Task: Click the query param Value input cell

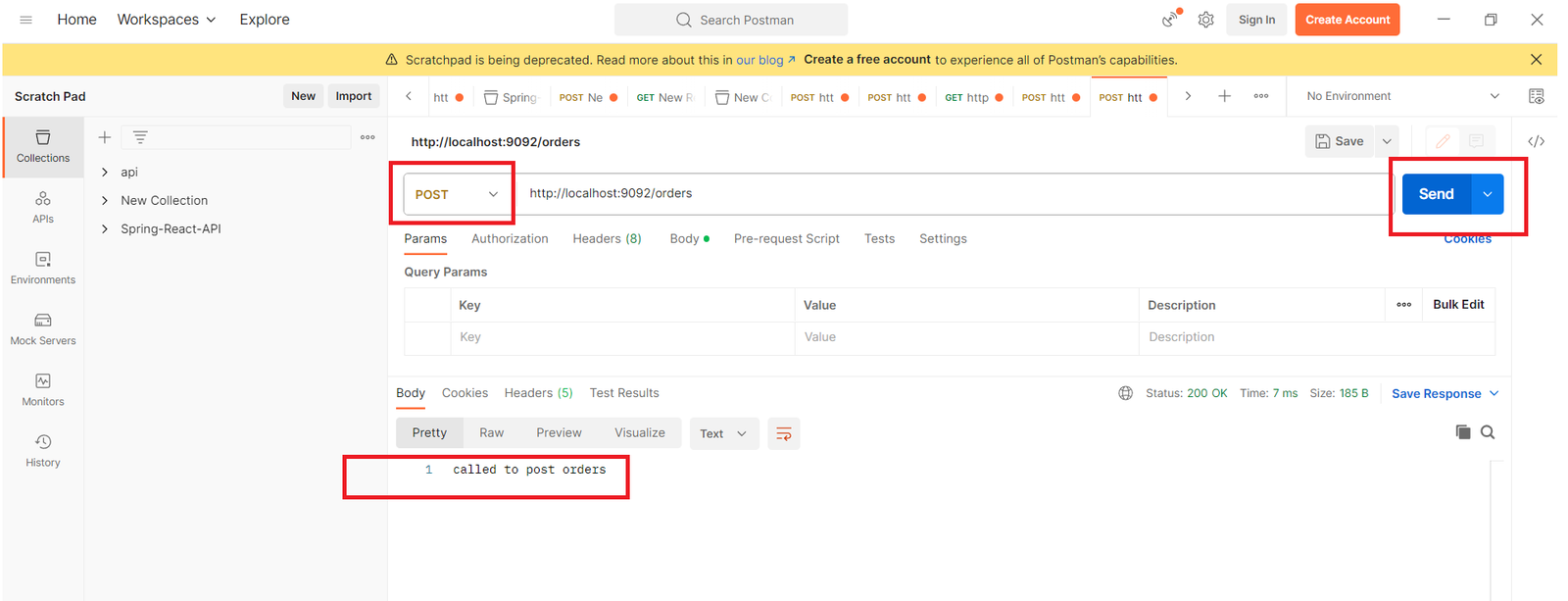Action: click(x=966, y=337)
